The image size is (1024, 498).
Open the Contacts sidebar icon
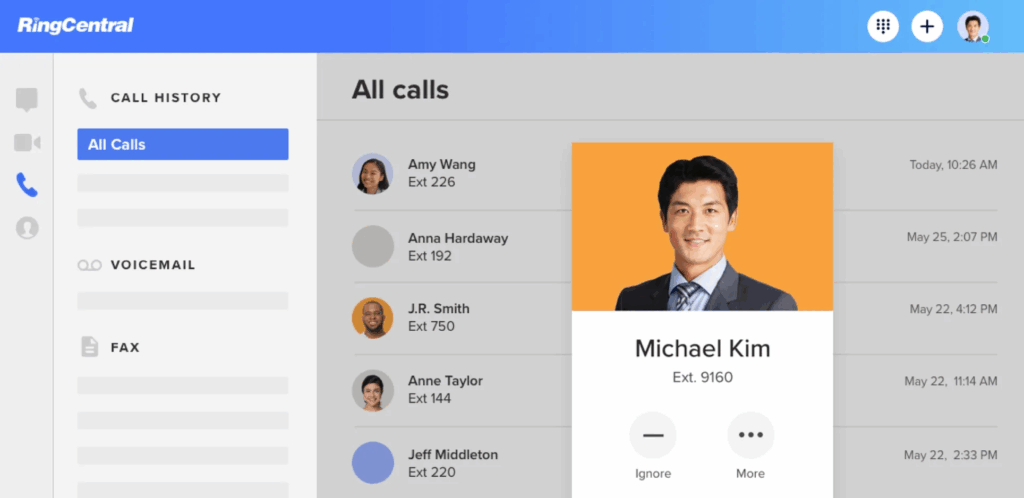pyautogui.click(x=27, y=228)
